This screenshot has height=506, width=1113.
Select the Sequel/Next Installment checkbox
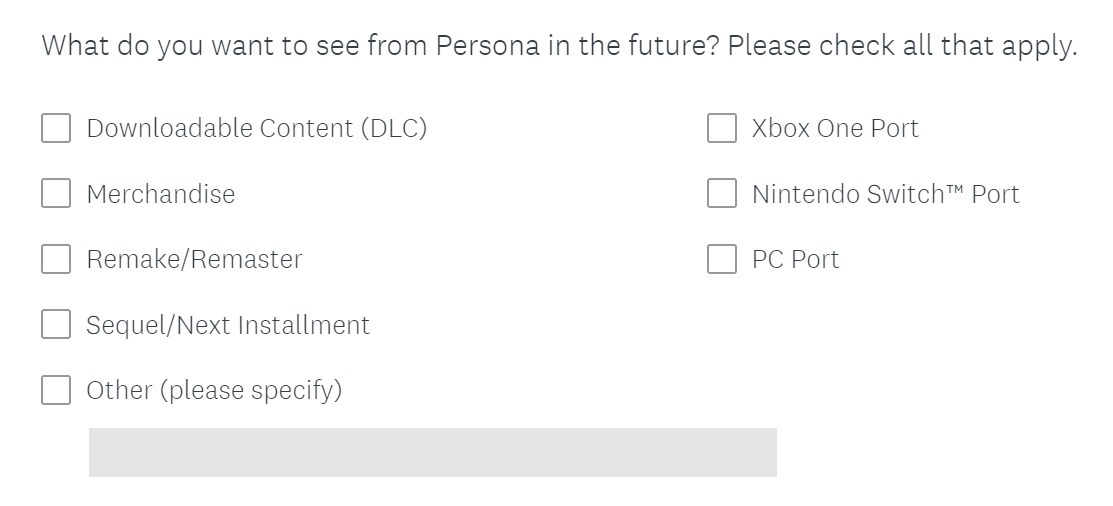pyautogui.click(x=56, y=325)
